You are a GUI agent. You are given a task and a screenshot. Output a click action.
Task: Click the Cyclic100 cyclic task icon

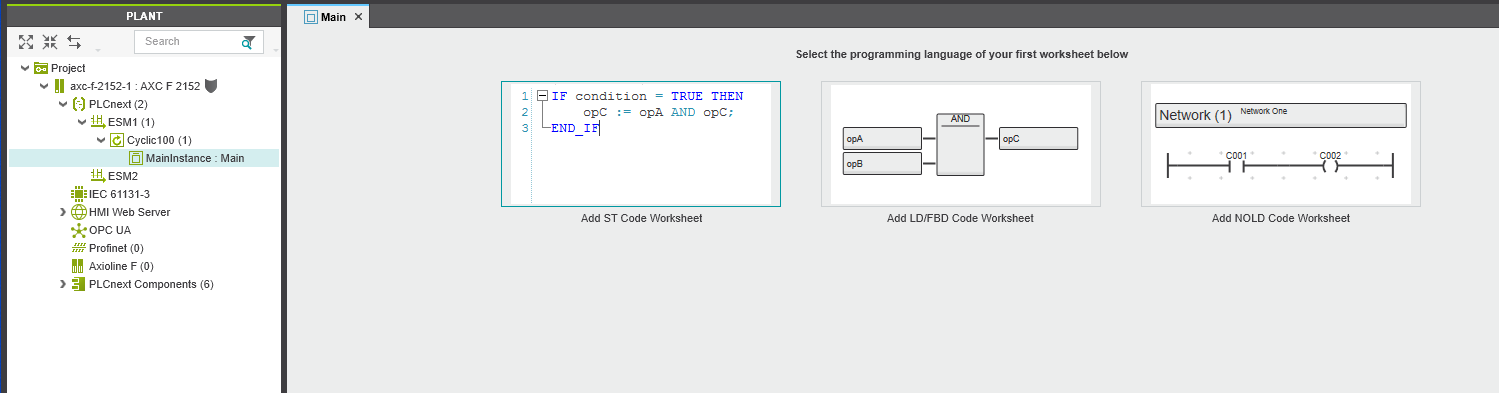pos(116,140)
